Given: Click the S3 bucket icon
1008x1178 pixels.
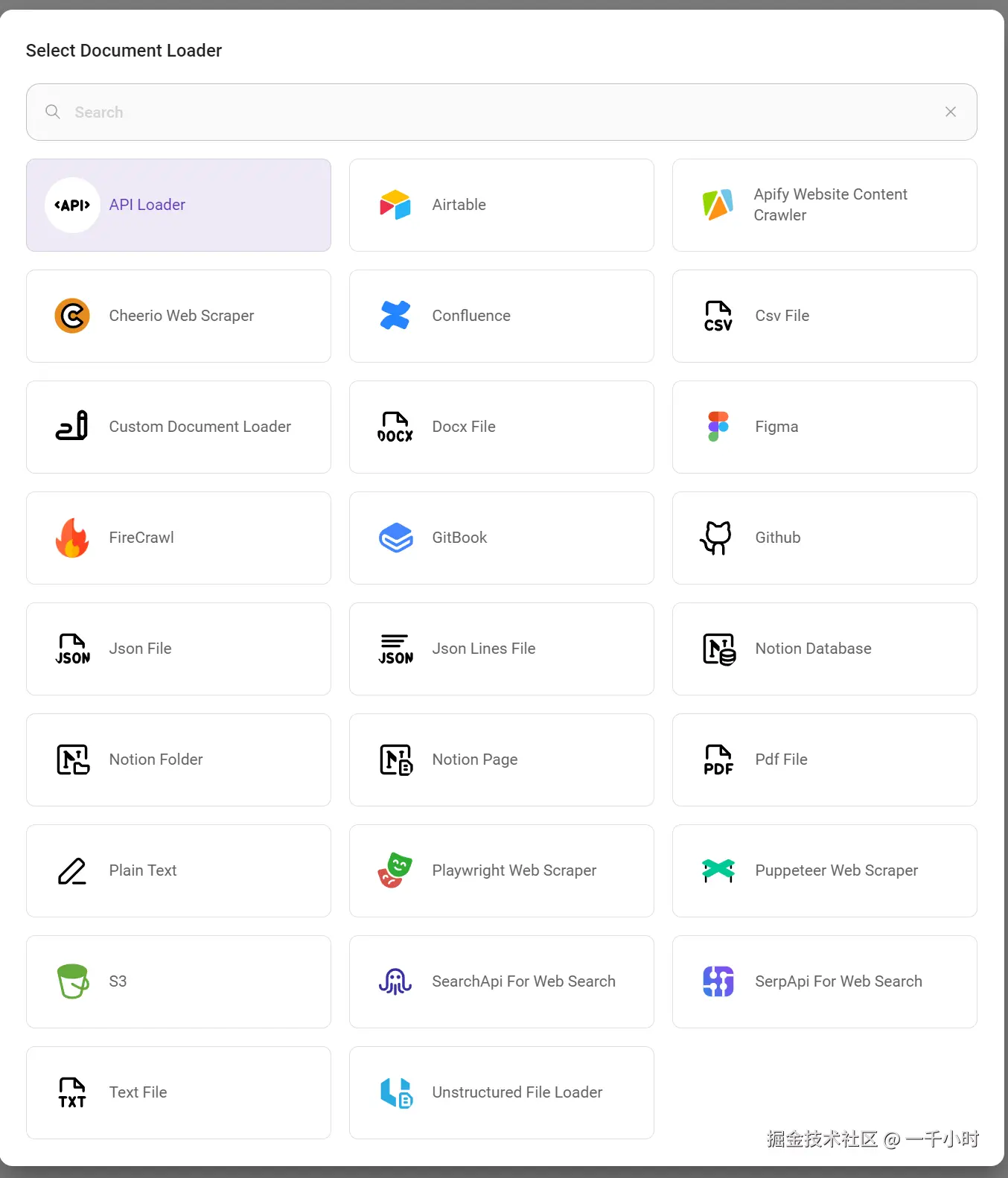Looking at the screenshot, I should pos(73,981).
